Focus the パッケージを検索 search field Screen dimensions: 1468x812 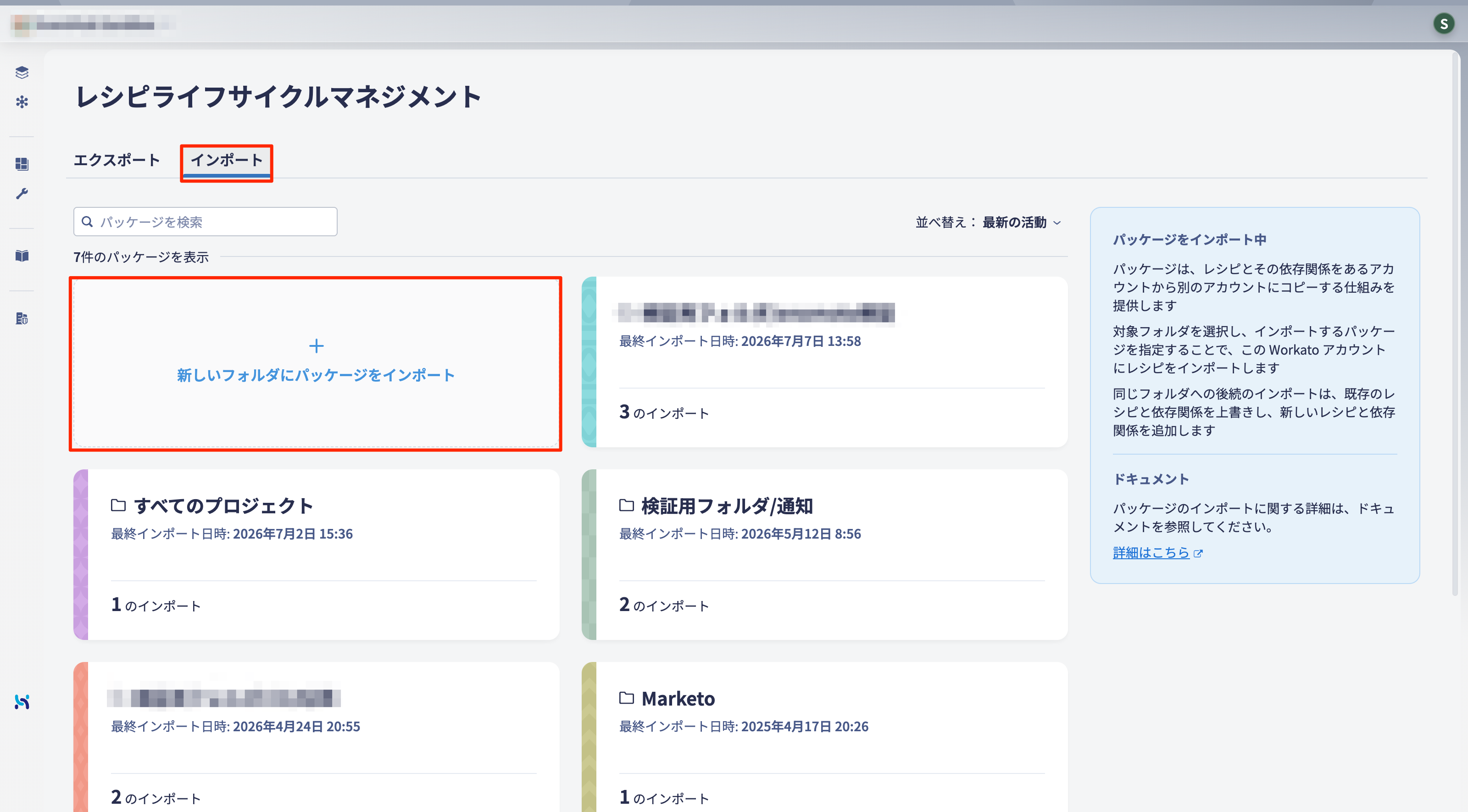pos(205,222)
